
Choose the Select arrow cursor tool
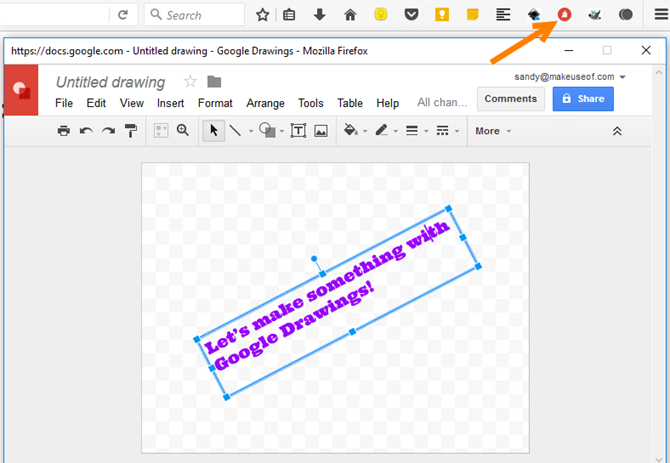213,131
